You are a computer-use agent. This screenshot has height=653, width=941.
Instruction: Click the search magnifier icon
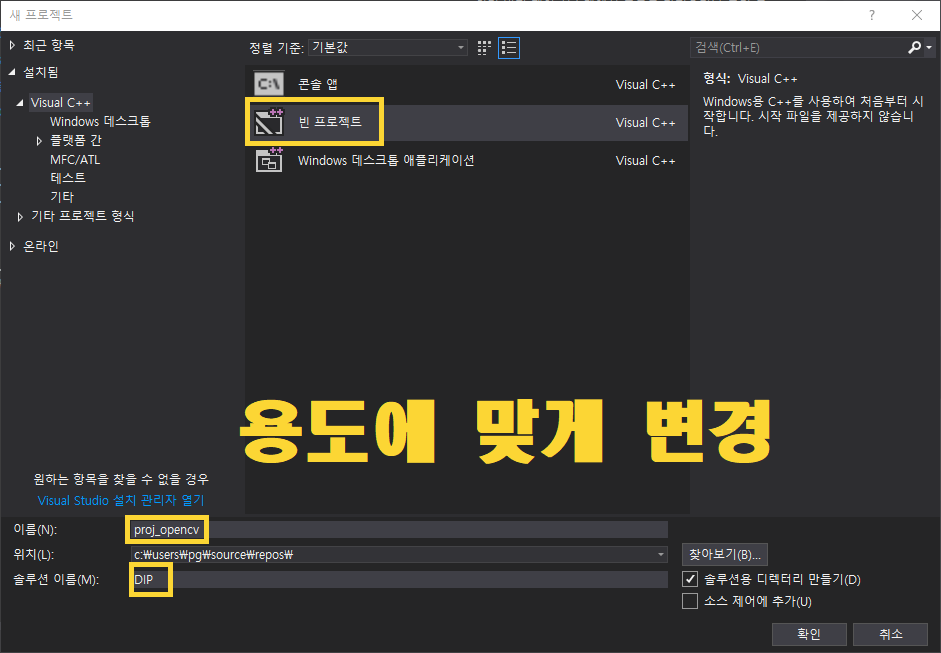point(914,47)
